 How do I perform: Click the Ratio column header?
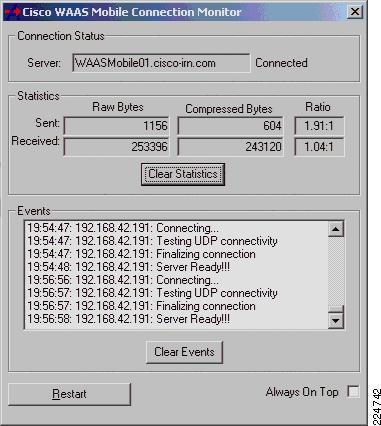point(318,107)
